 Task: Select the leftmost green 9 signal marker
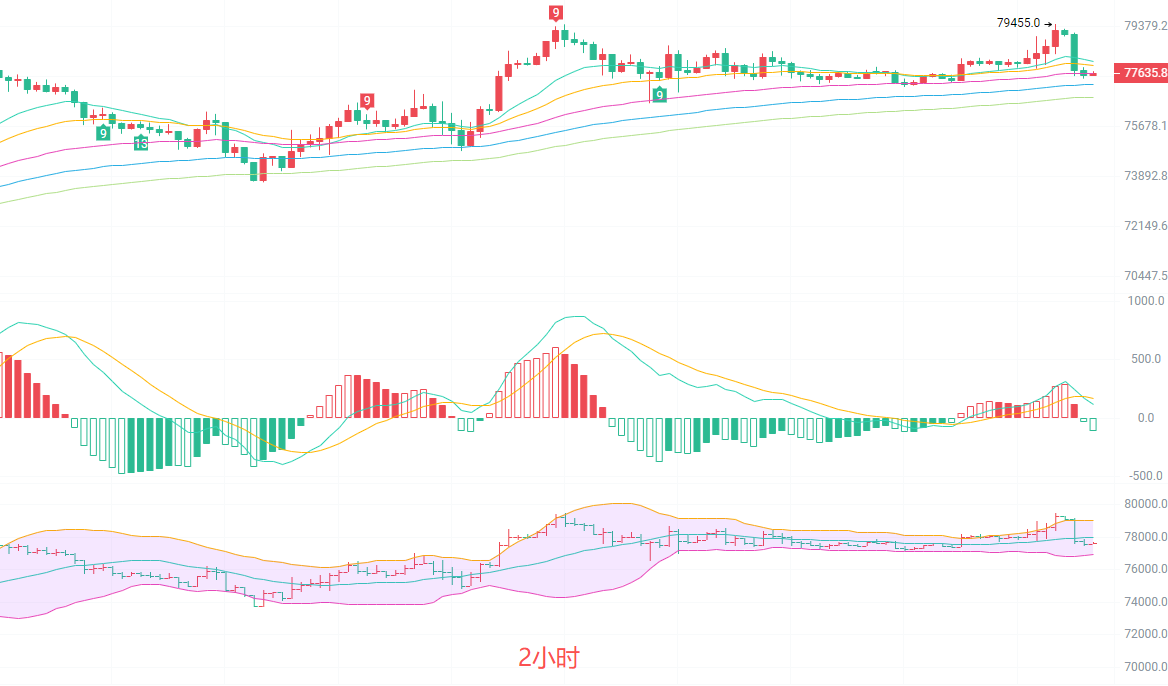click(103, 133)
